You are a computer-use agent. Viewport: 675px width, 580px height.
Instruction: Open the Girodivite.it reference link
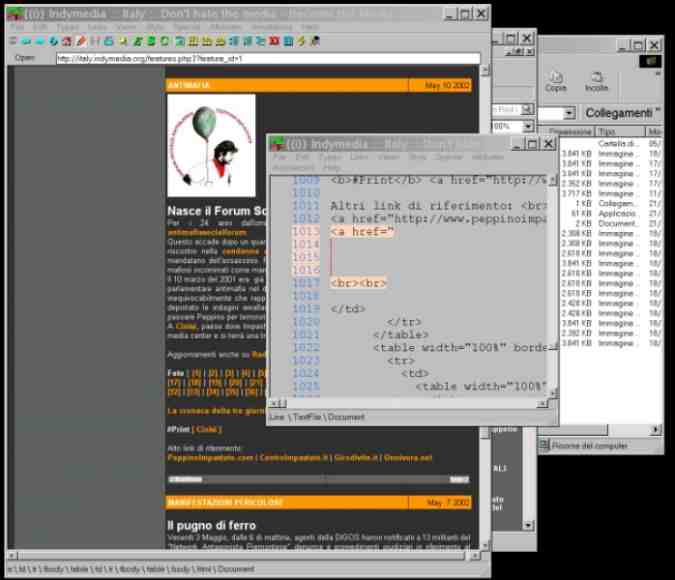pos(356,458)
